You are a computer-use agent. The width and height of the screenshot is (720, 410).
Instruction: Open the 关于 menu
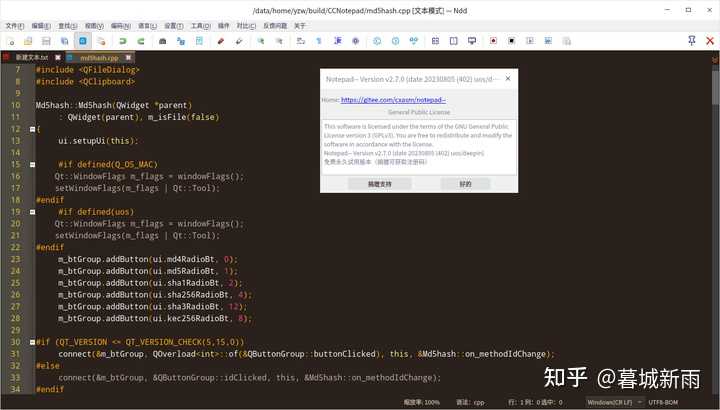299,26
